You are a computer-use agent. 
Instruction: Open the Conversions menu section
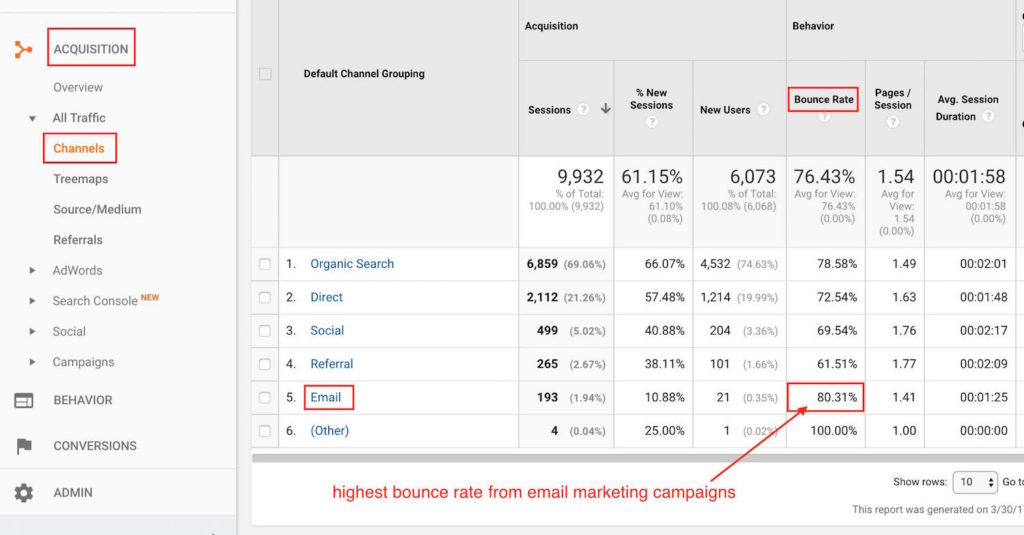pyautogui.click(x=95, y=446)
